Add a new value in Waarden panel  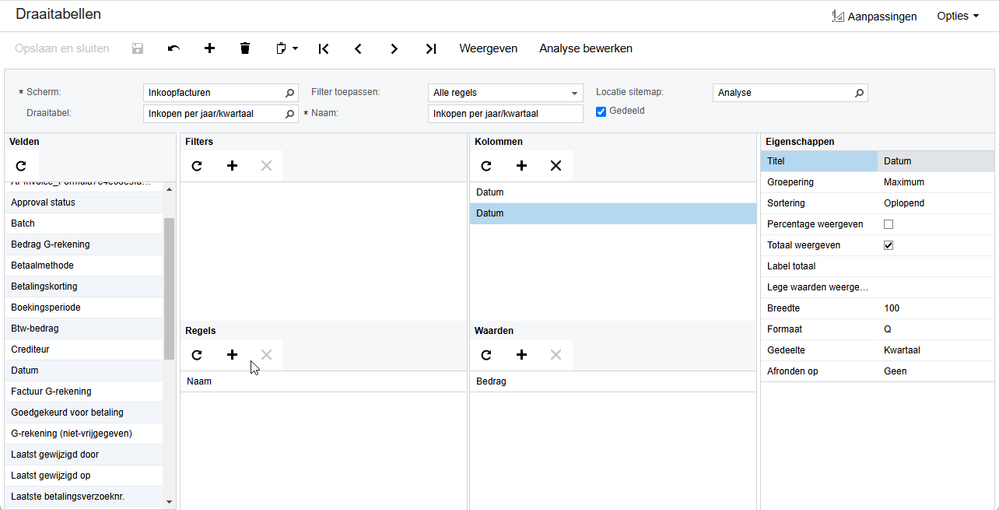coord(521,355)
